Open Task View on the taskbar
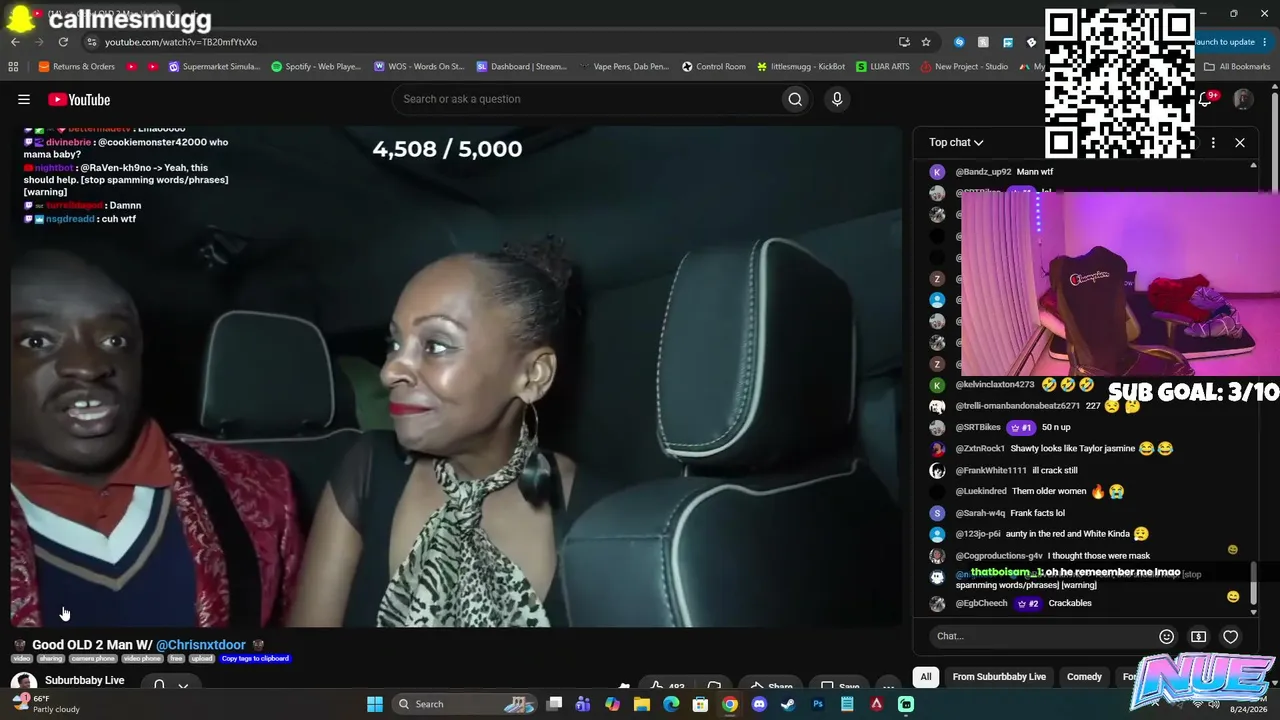The height and width of the screenshot is (720, 1280). [x=554, y=704]
